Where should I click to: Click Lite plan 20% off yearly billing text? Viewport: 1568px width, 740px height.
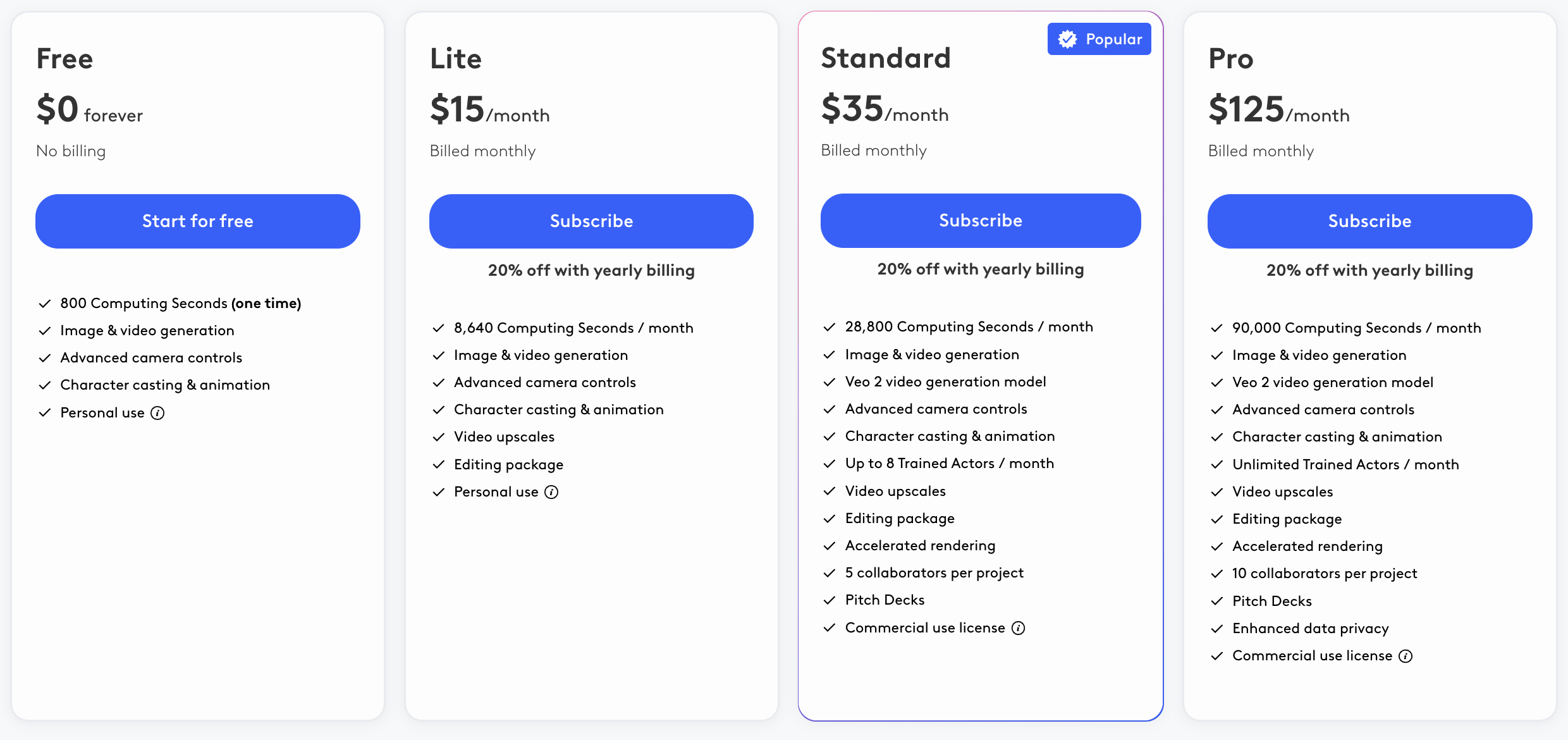point(591,271)
